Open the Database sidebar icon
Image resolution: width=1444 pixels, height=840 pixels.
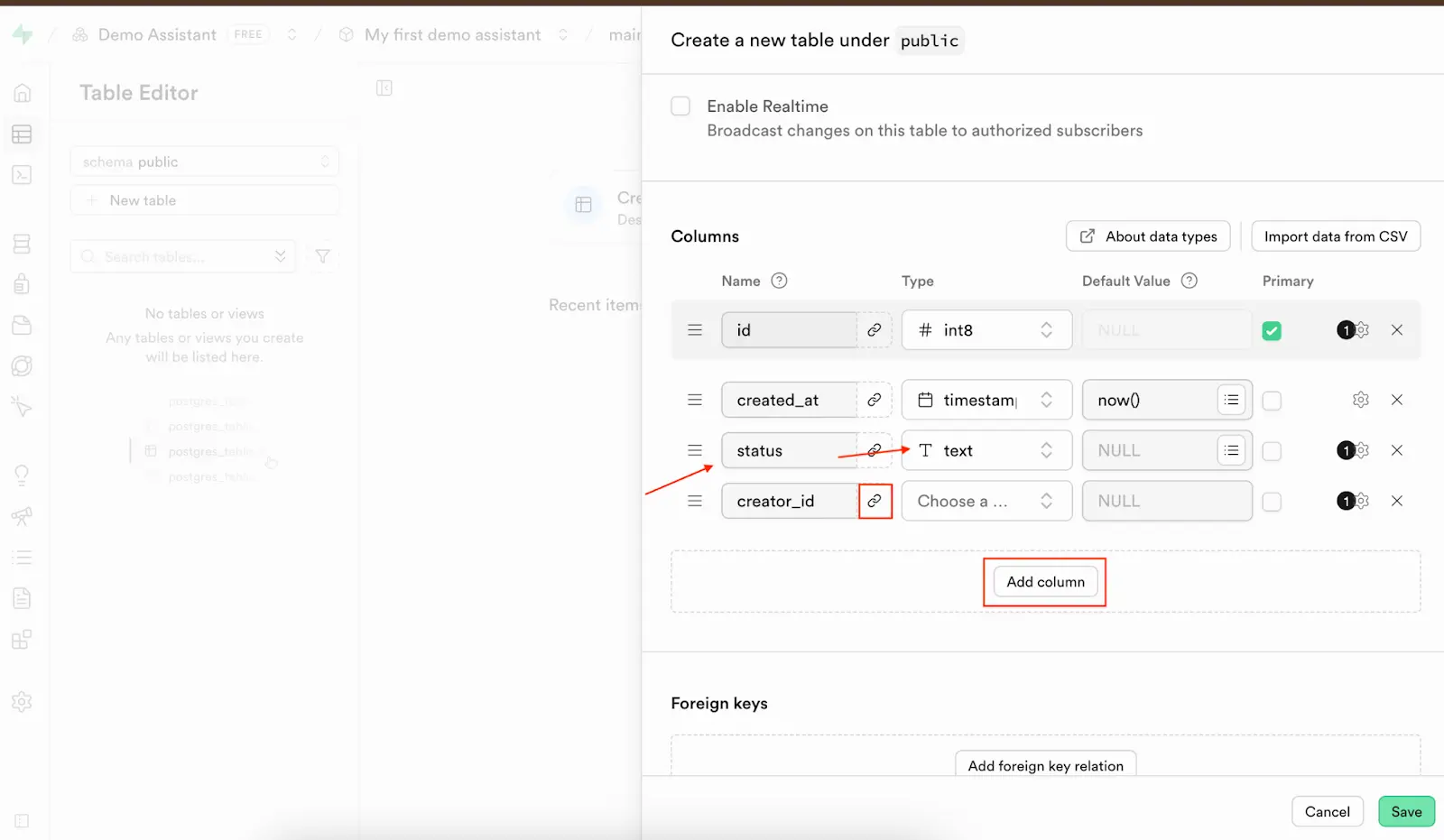click(22, 243)
